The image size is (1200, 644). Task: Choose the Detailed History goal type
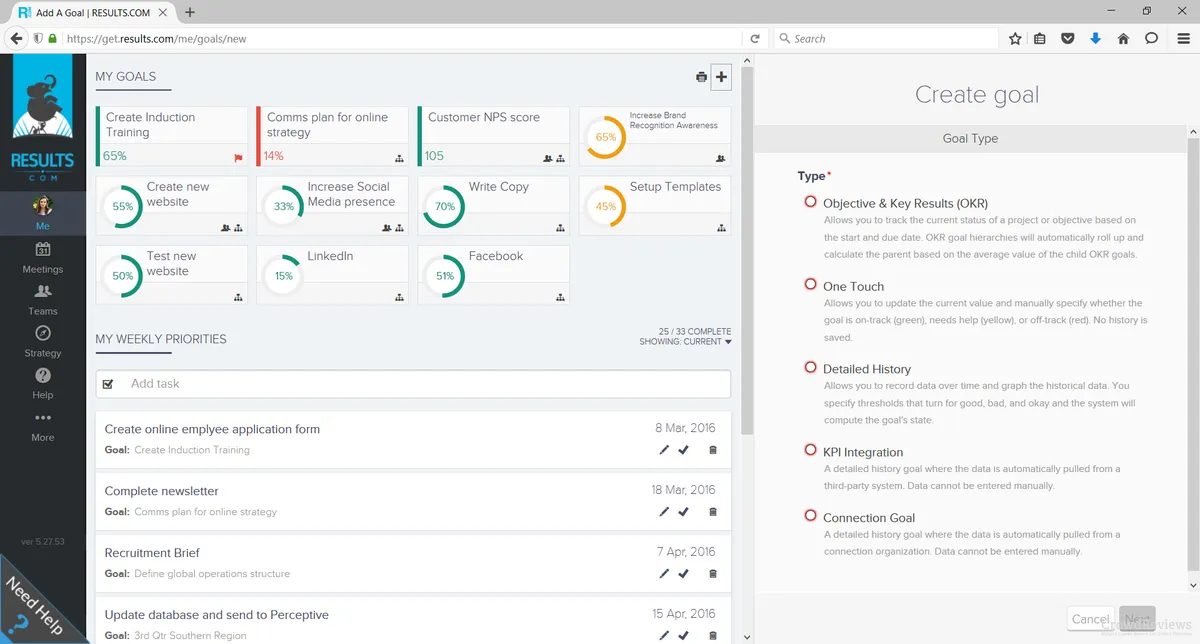[x=811, y=368]
